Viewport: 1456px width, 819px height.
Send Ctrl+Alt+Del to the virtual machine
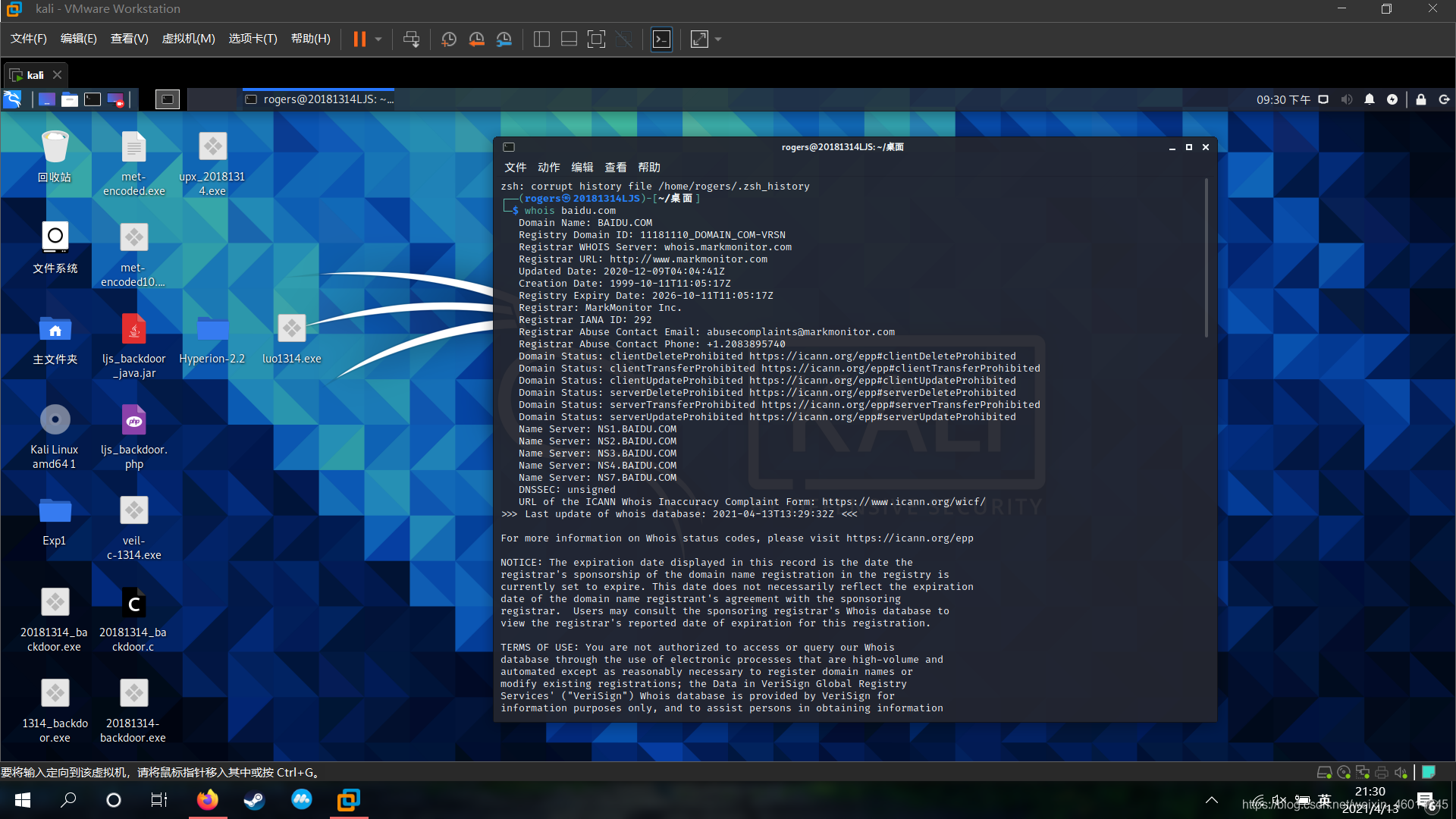[411, 39]
